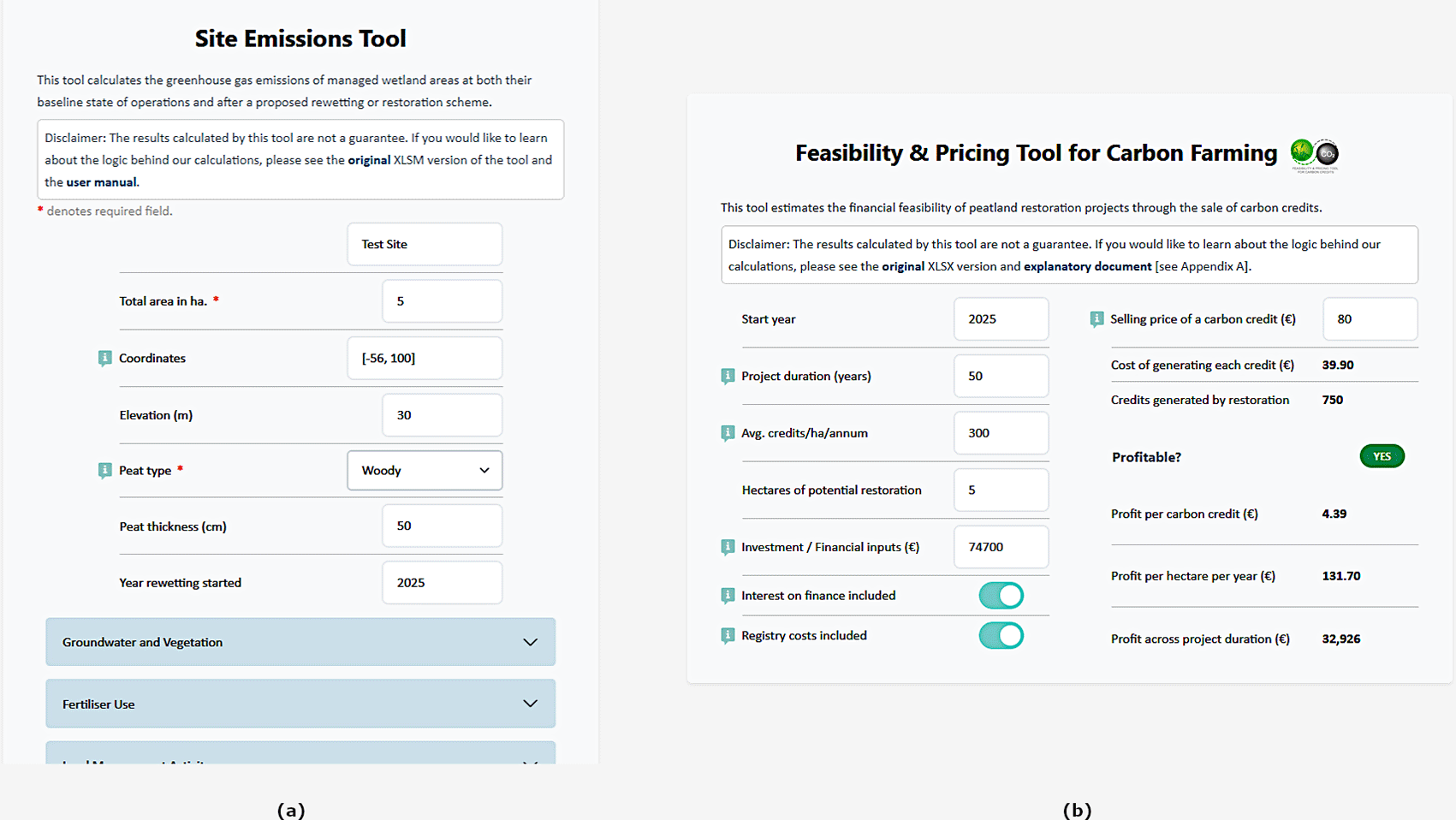Click info icon beside Selling price of carbon credit
The height and width of the screenshot is (820, 1456).
[x=1096, y=319]
